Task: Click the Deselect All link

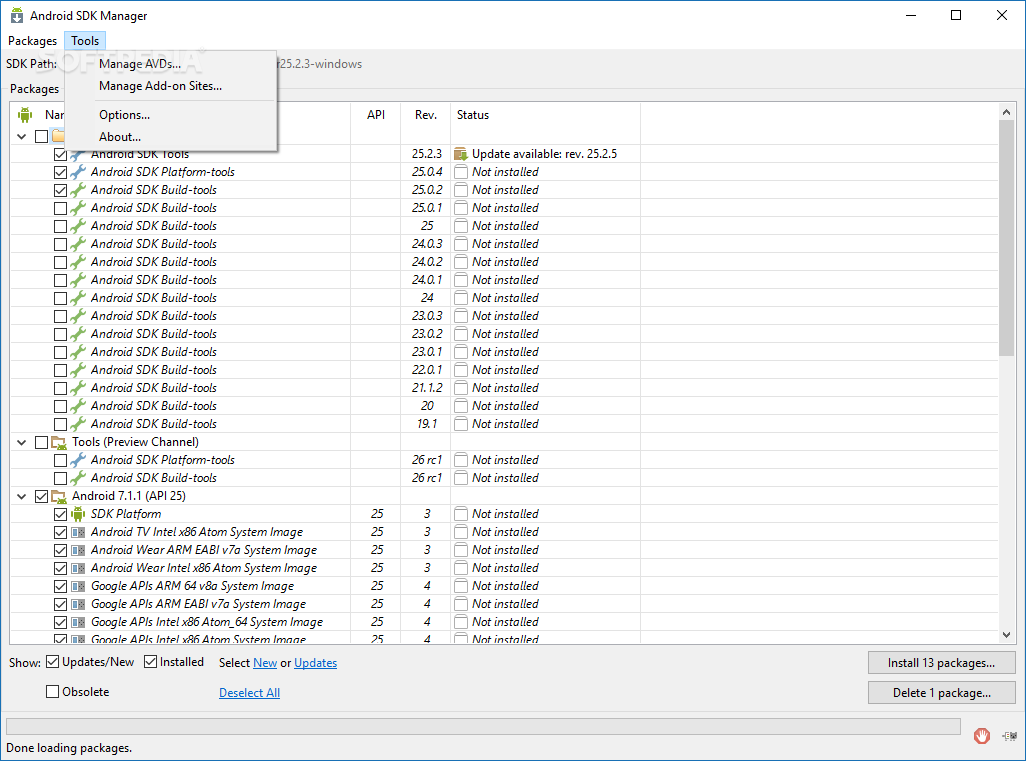Action: (x=249, y=693)
